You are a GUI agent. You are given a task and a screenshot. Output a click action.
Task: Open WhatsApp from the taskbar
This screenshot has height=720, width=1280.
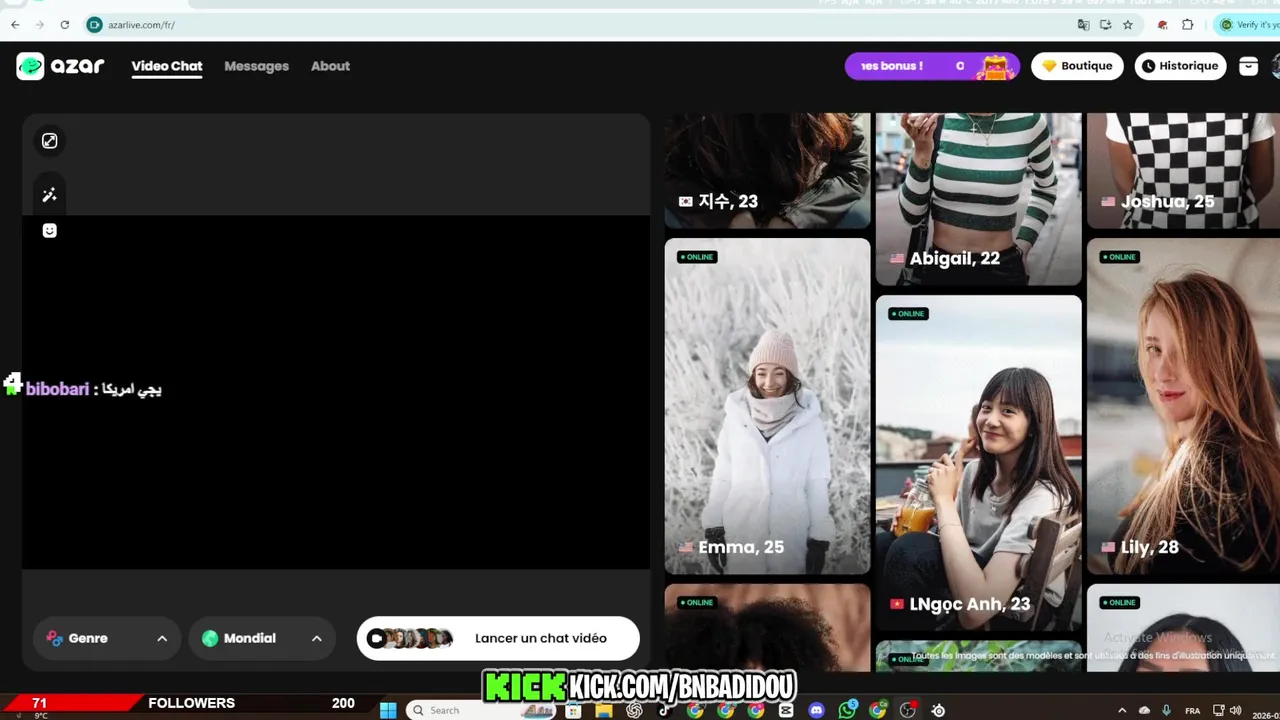[x=847, y=710]
